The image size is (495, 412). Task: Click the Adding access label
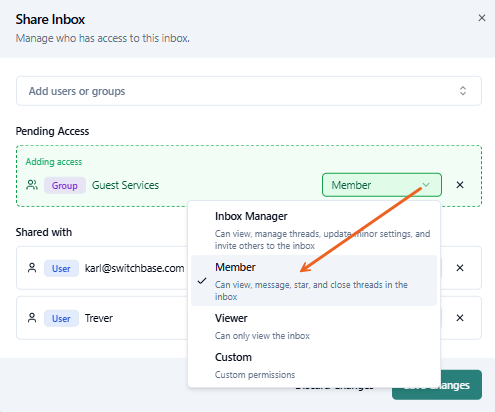click(x=54, y=162)
